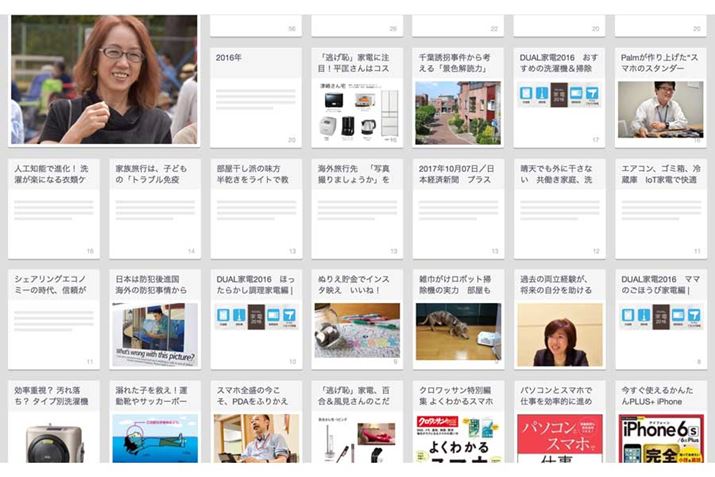This screenshot has width=715, height=477.
Task: Click the cat and robot cleaner photo
Action: point(458,332)
